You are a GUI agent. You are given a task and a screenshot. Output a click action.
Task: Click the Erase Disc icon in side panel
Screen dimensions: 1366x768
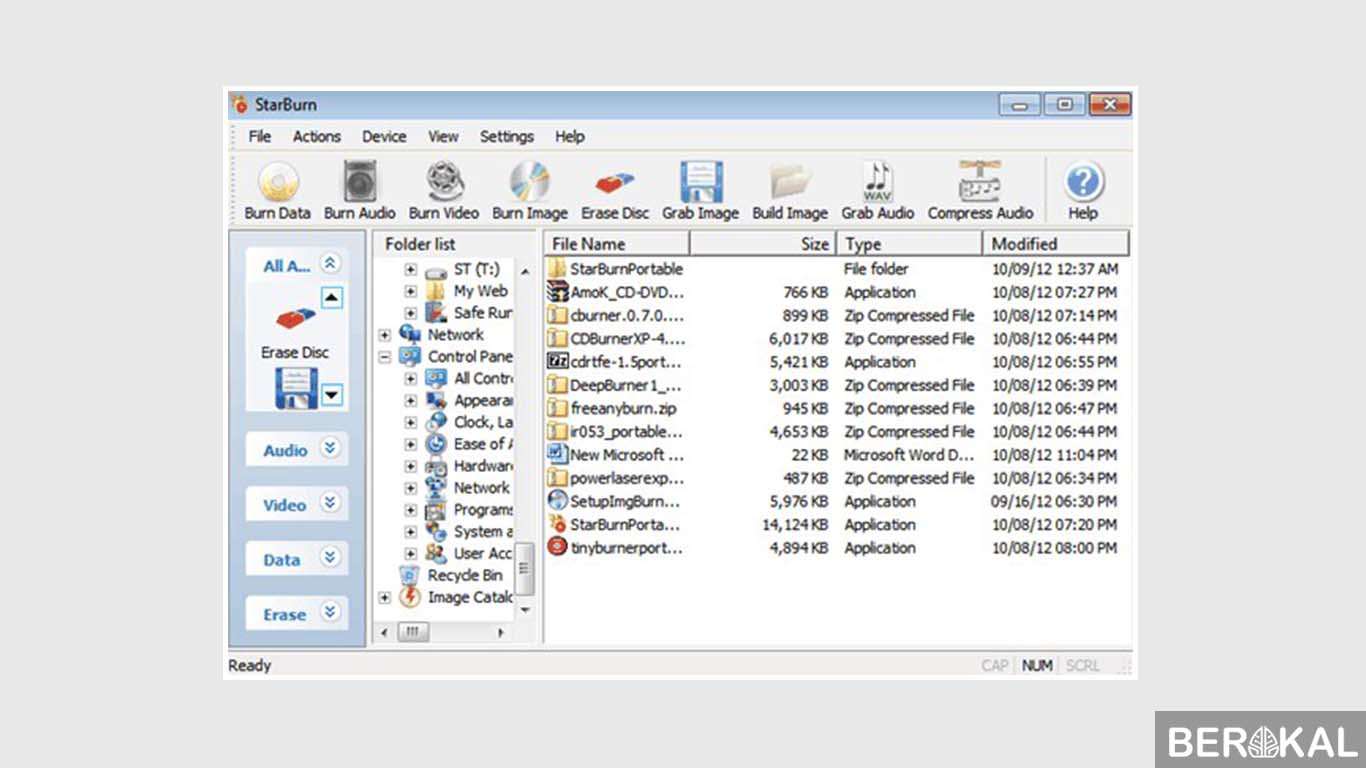pyautogui.click(x=295, y=320)
